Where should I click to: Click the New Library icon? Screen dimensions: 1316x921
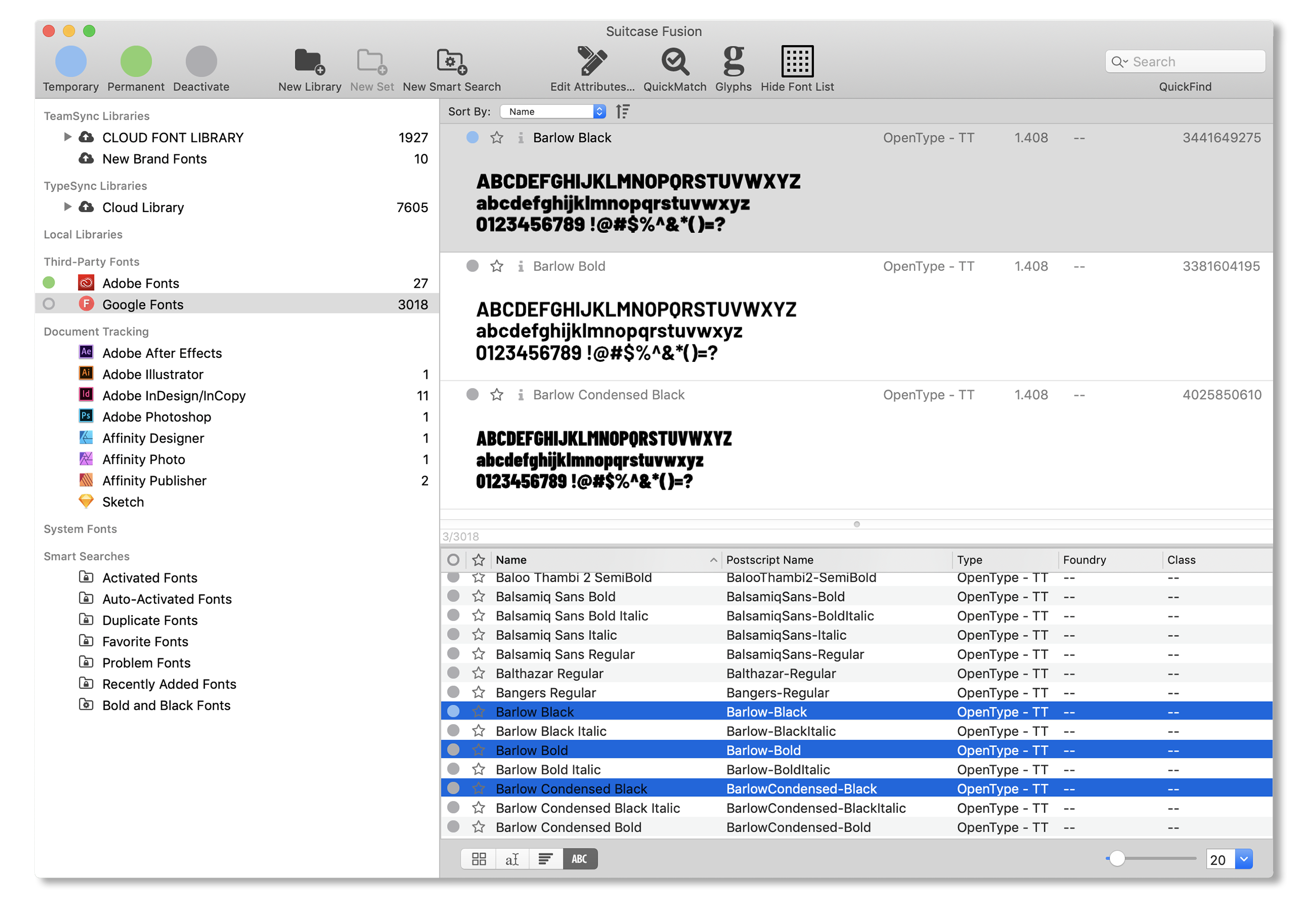point(309,61)
